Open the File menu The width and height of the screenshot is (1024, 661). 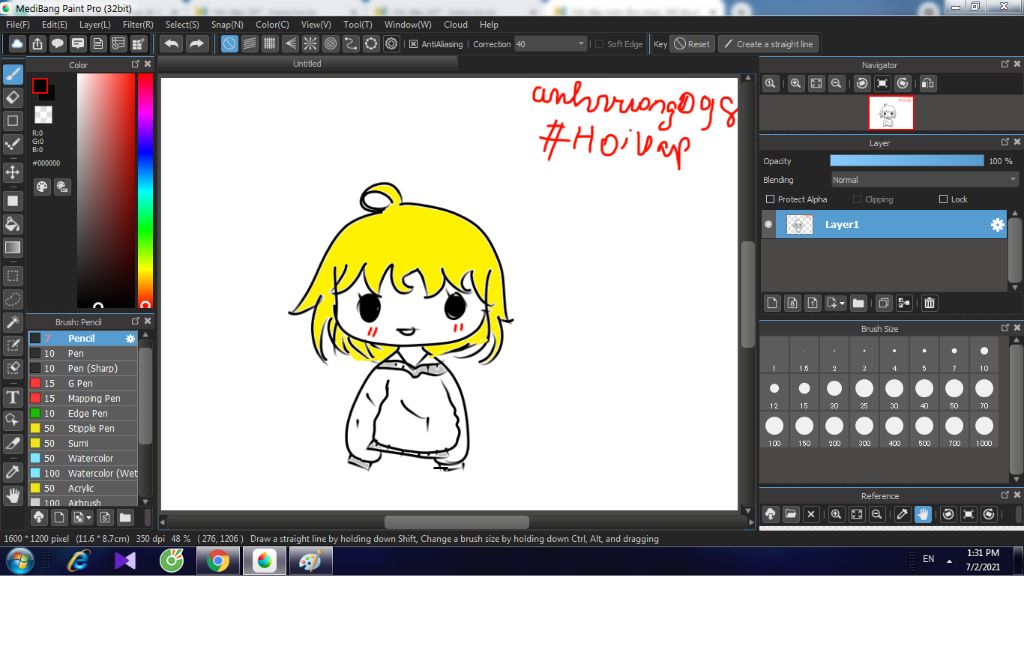(18, 24)
